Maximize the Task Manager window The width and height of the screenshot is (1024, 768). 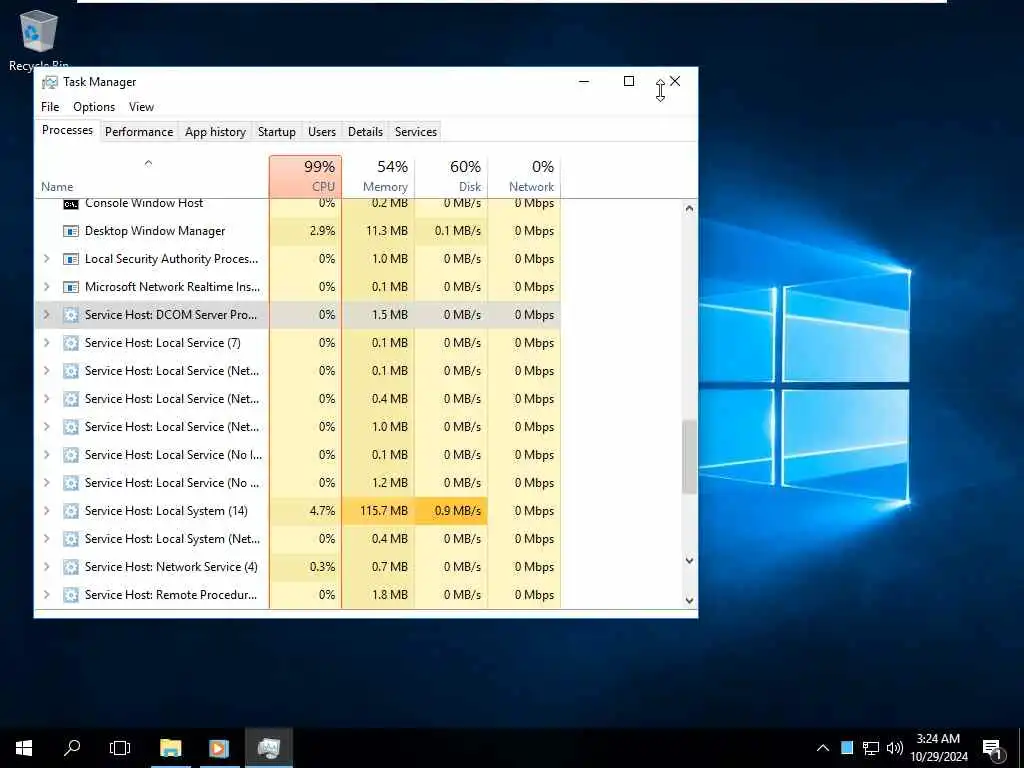click(x=629, y=82)
